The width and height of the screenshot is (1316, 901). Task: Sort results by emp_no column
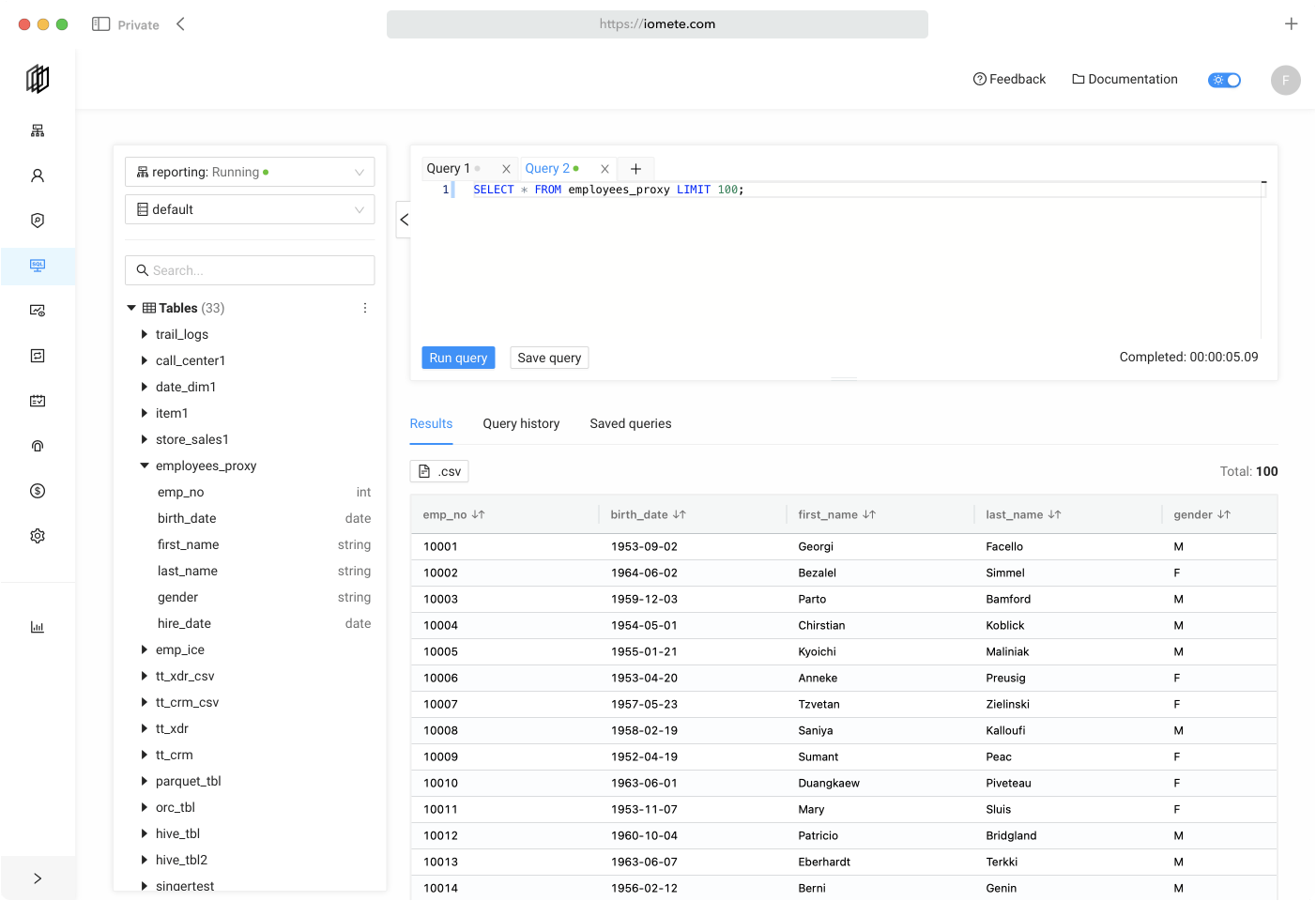tap(479, 514)
